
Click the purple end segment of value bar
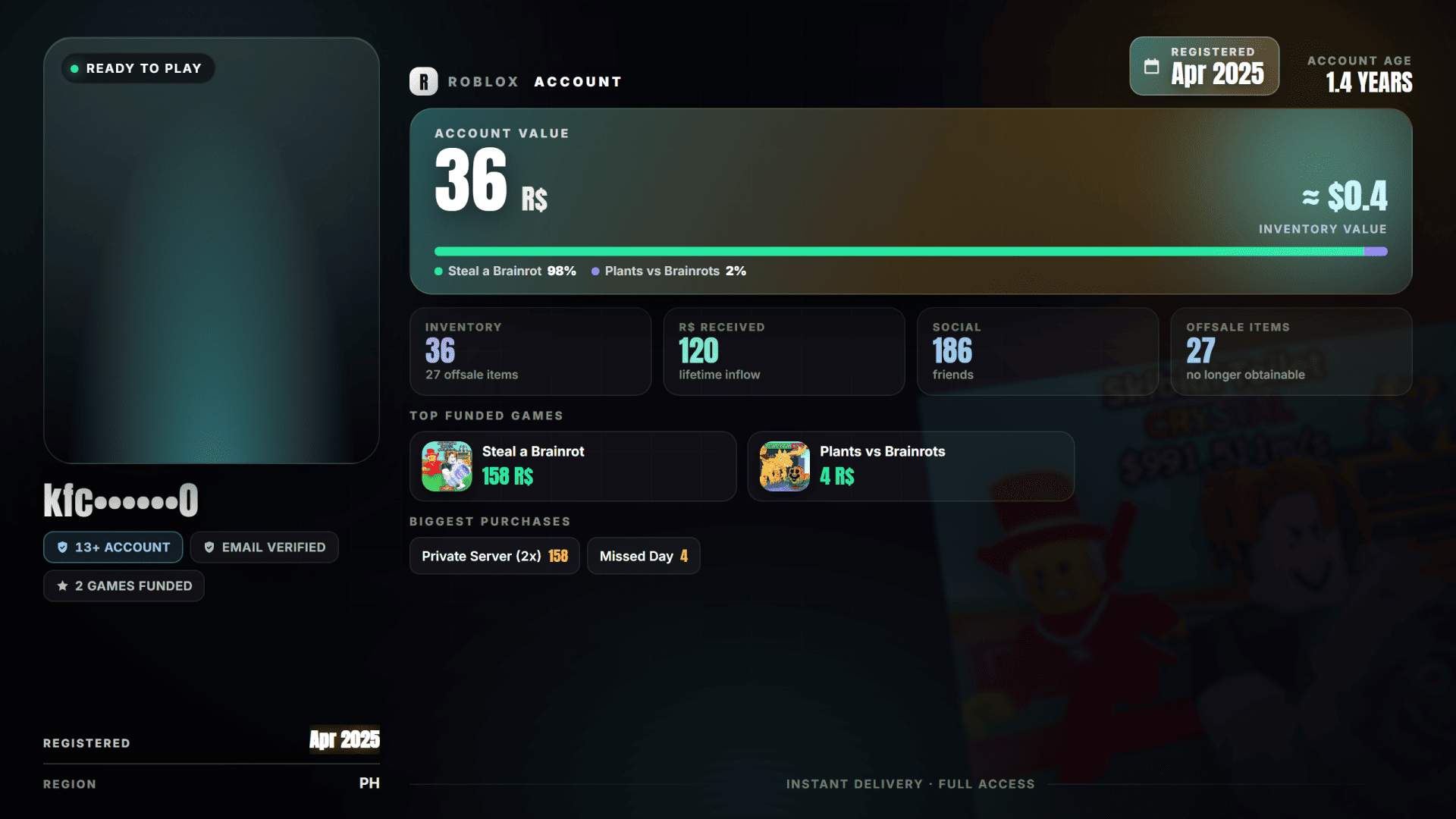point(1376,252)
